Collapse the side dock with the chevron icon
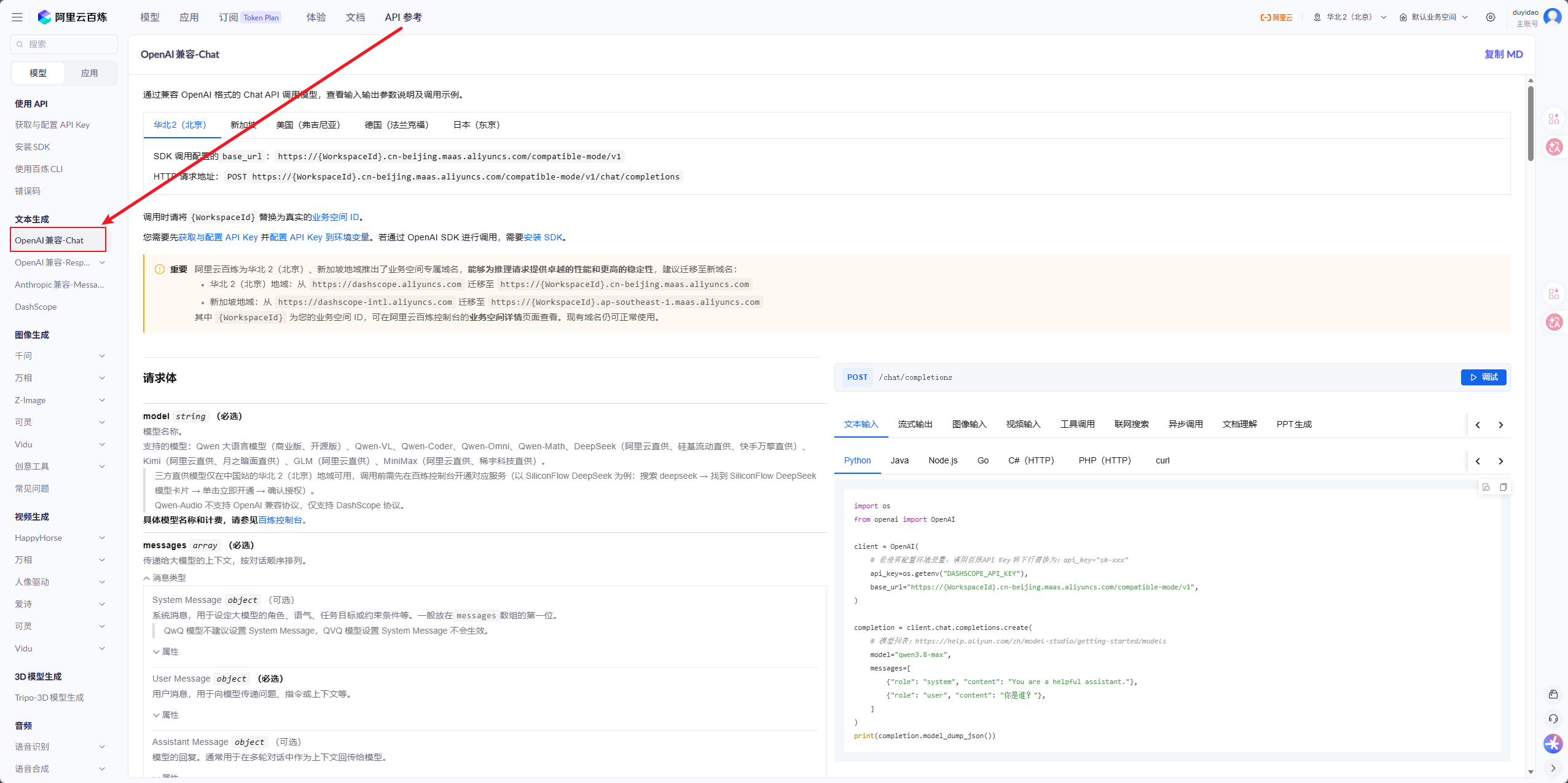Screen dimensions: 1568x783 [1553, 768]
